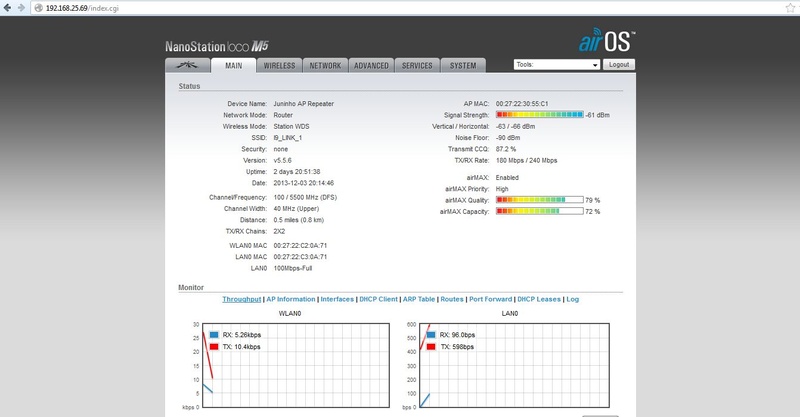
Task: Open the Ubiquiti logo tab
Action: [187, 65]
